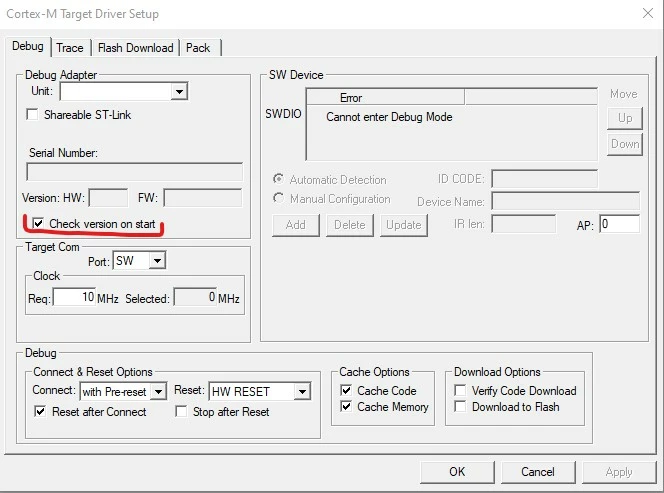Enable Shareable ST-Link checkbox

click(x=33, y=115)
